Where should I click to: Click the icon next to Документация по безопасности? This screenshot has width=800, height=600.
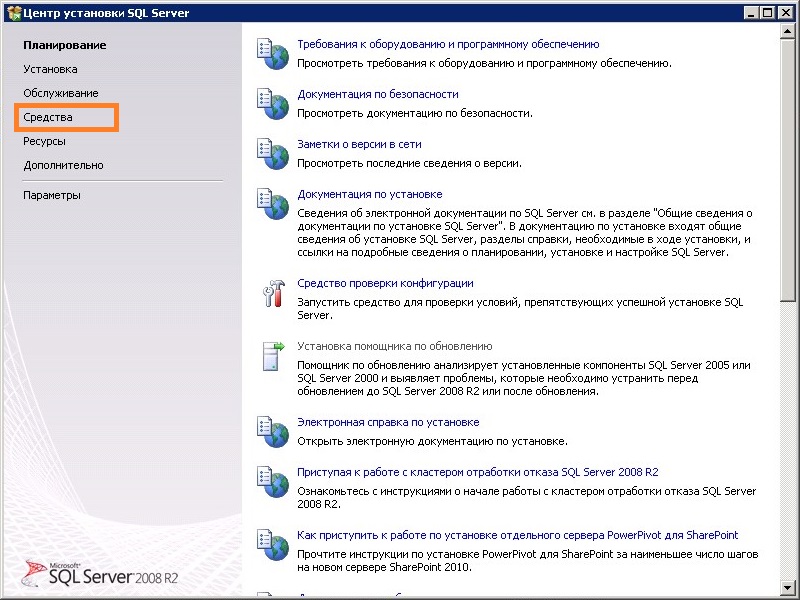pyautogui.click(x=272, y=102)
